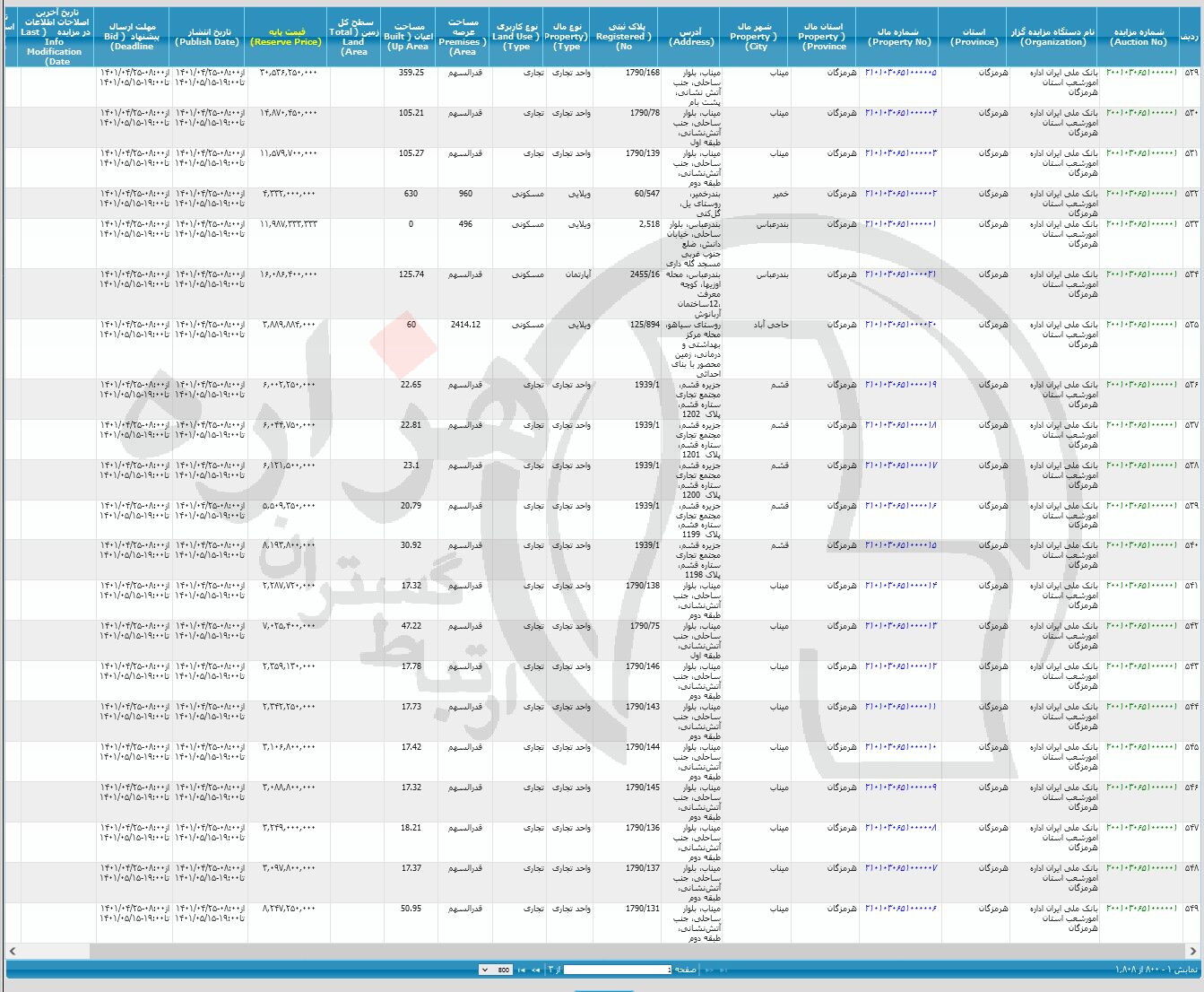
Task: Sort by the yellow Reserve Price column header
Action: 286,38
